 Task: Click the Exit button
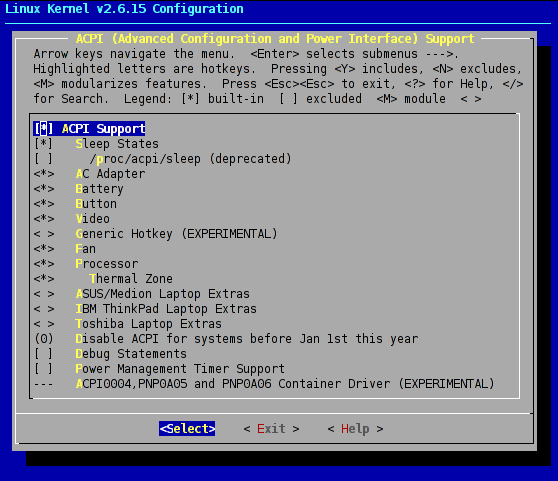tap(271, 429)
